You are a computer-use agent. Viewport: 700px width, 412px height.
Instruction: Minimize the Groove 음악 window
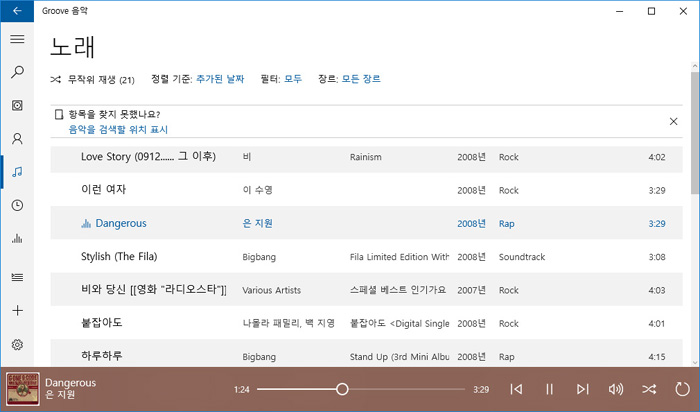(x=620, y=11)
